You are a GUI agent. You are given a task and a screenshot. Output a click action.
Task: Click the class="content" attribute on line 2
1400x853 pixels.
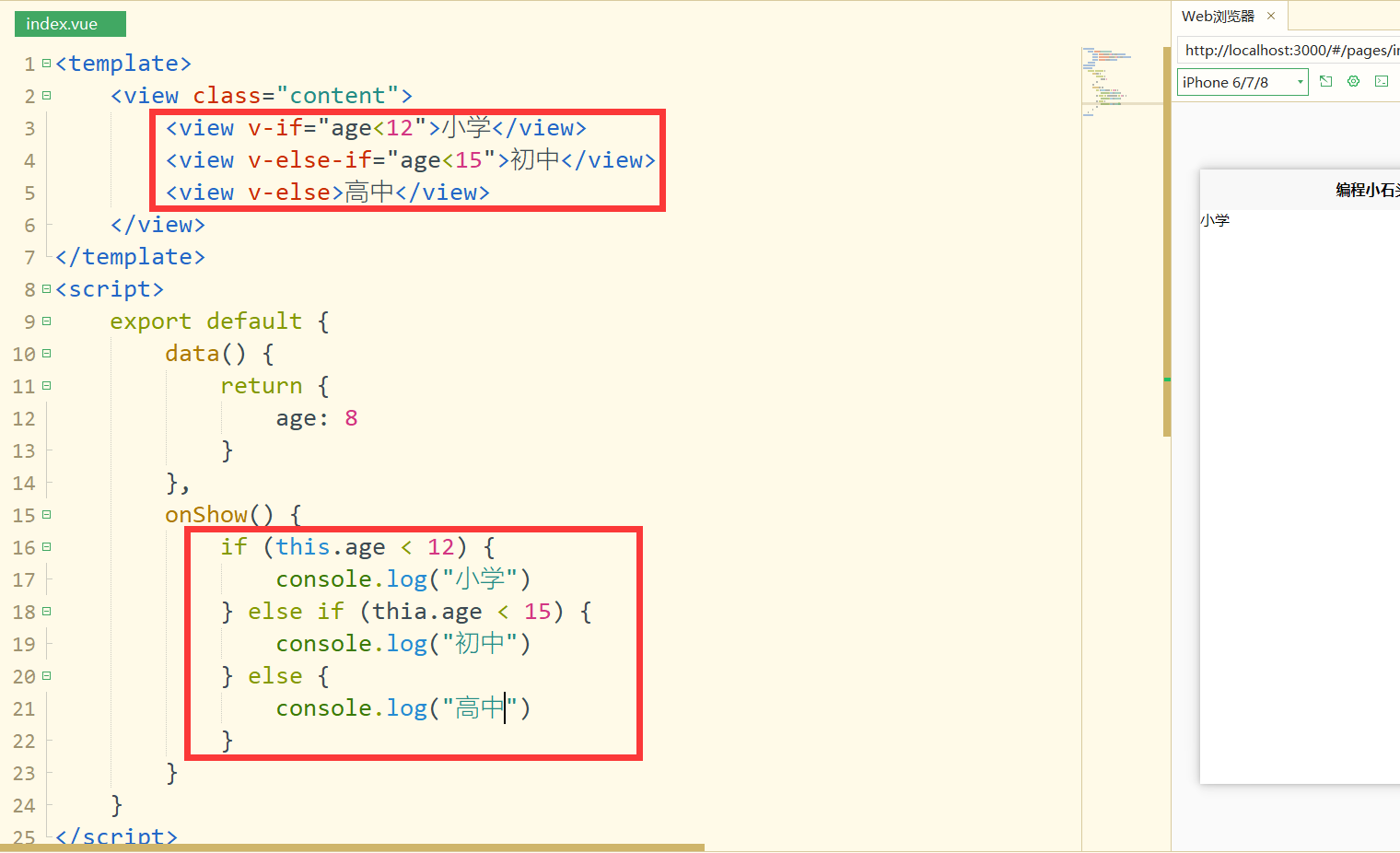296,96
